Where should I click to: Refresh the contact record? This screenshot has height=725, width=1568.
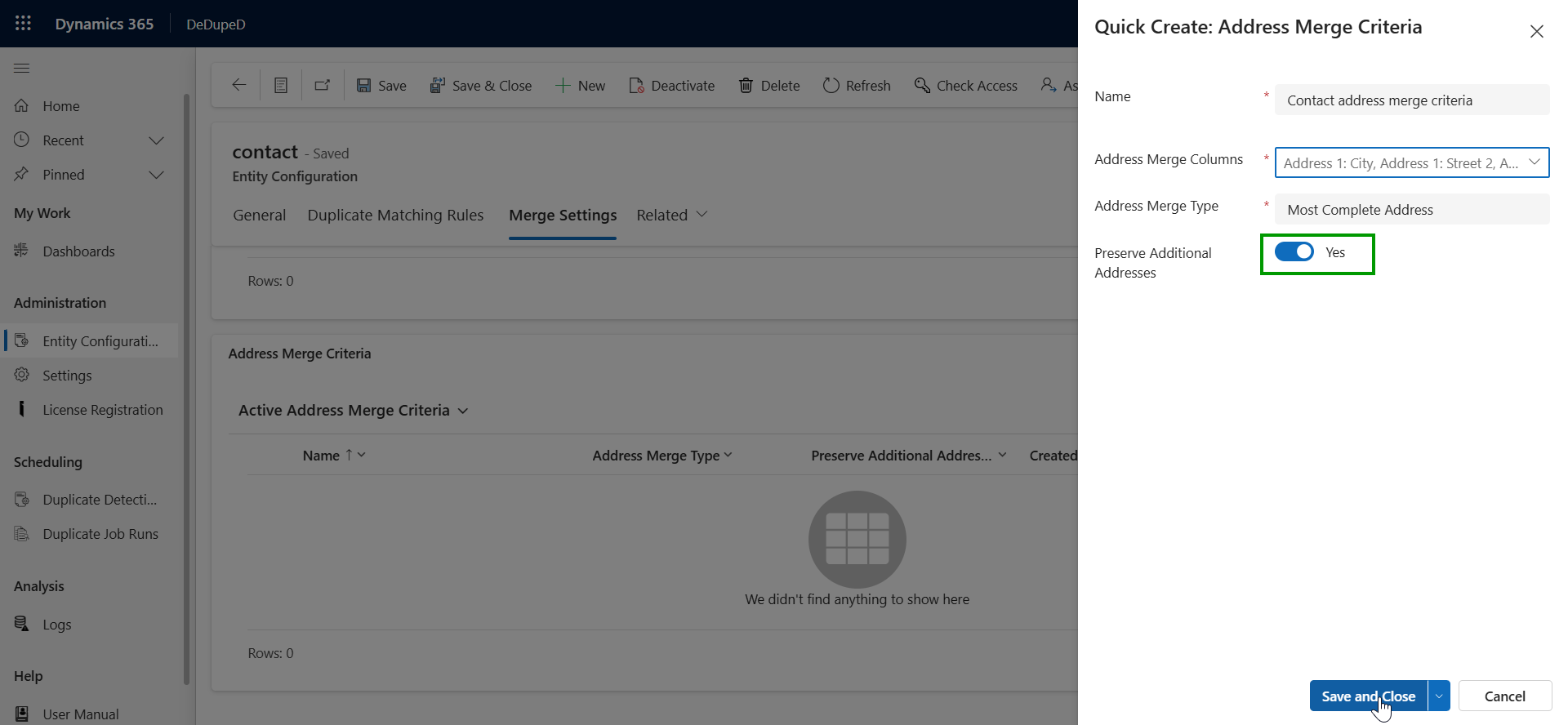tap(857, 86)
